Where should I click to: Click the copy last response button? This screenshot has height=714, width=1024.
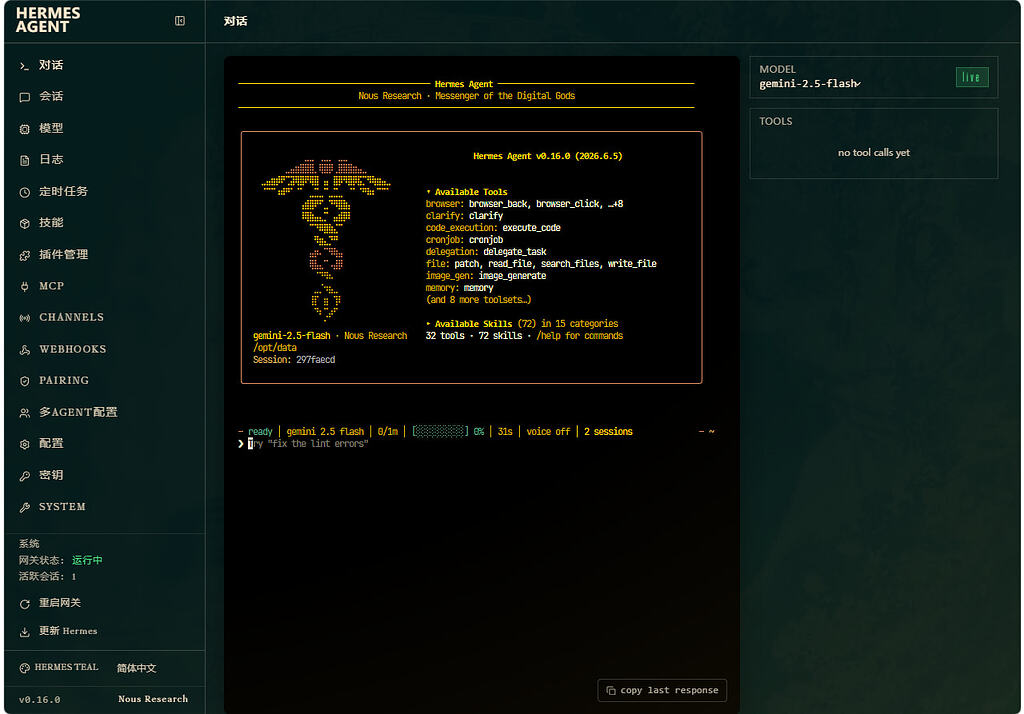(662, 690)
